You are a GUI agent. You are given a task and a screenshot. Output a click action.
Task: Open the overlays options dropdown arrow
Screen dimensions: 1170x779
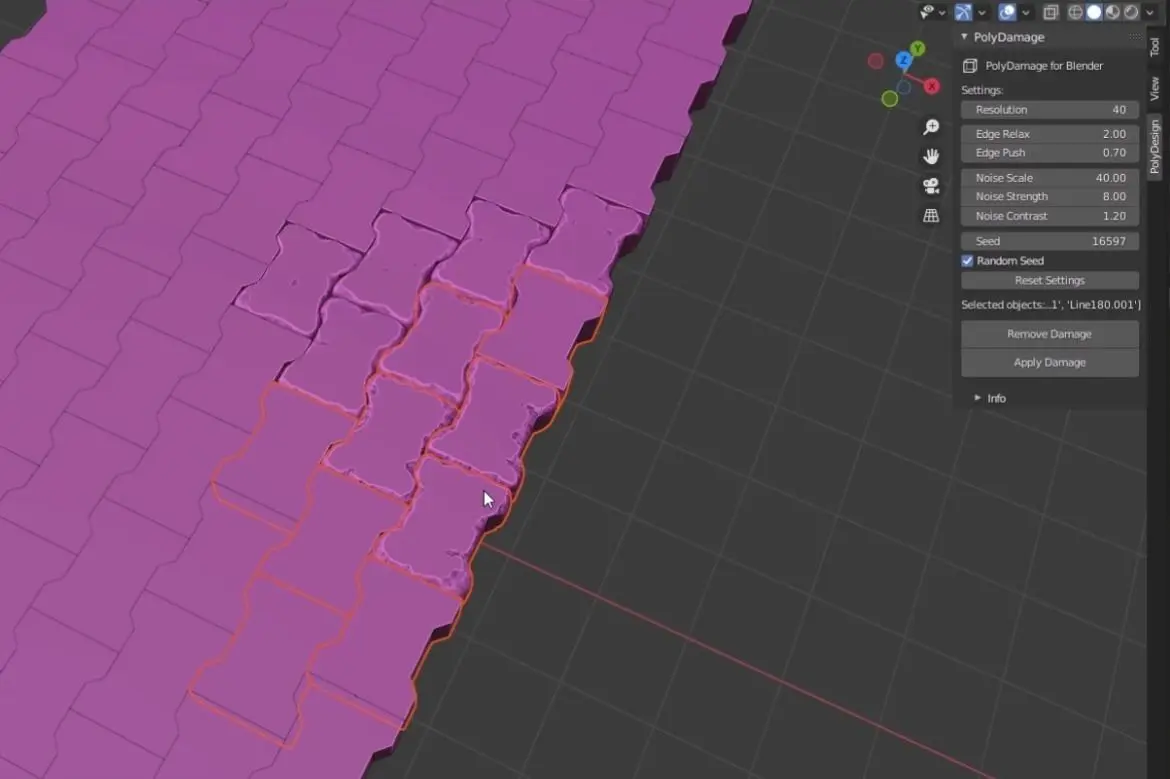pyautogui.click(x=1026, y=13)
